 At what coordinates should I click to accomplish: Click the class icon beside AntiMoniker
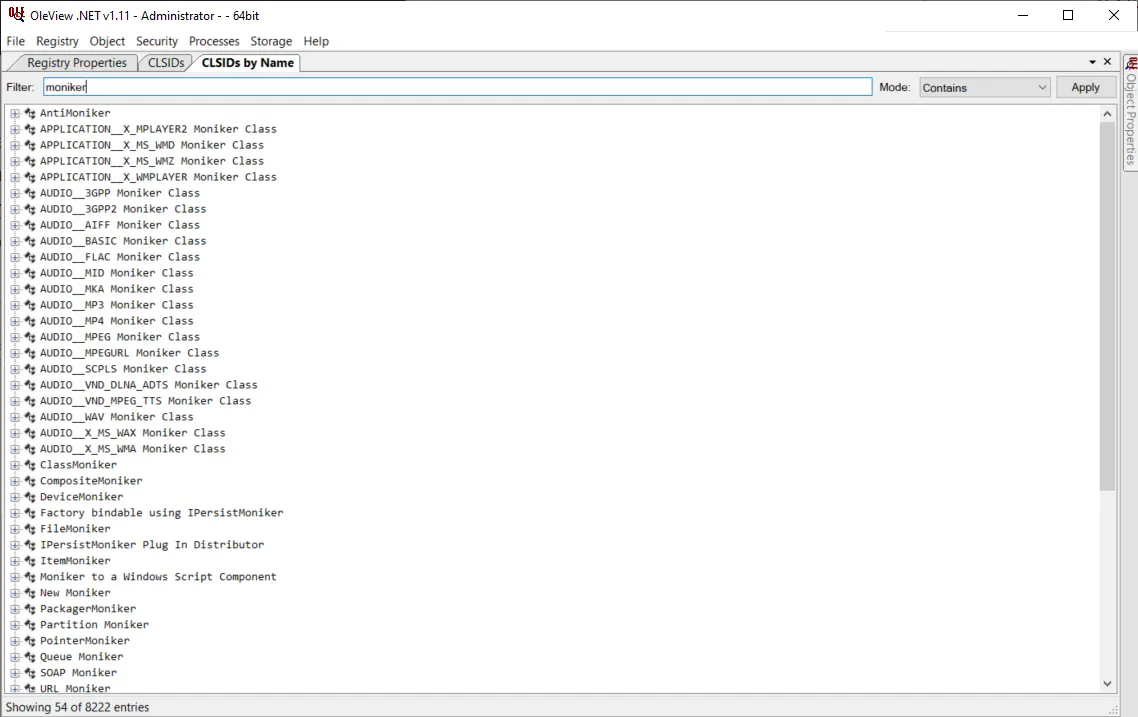(30, 113)
